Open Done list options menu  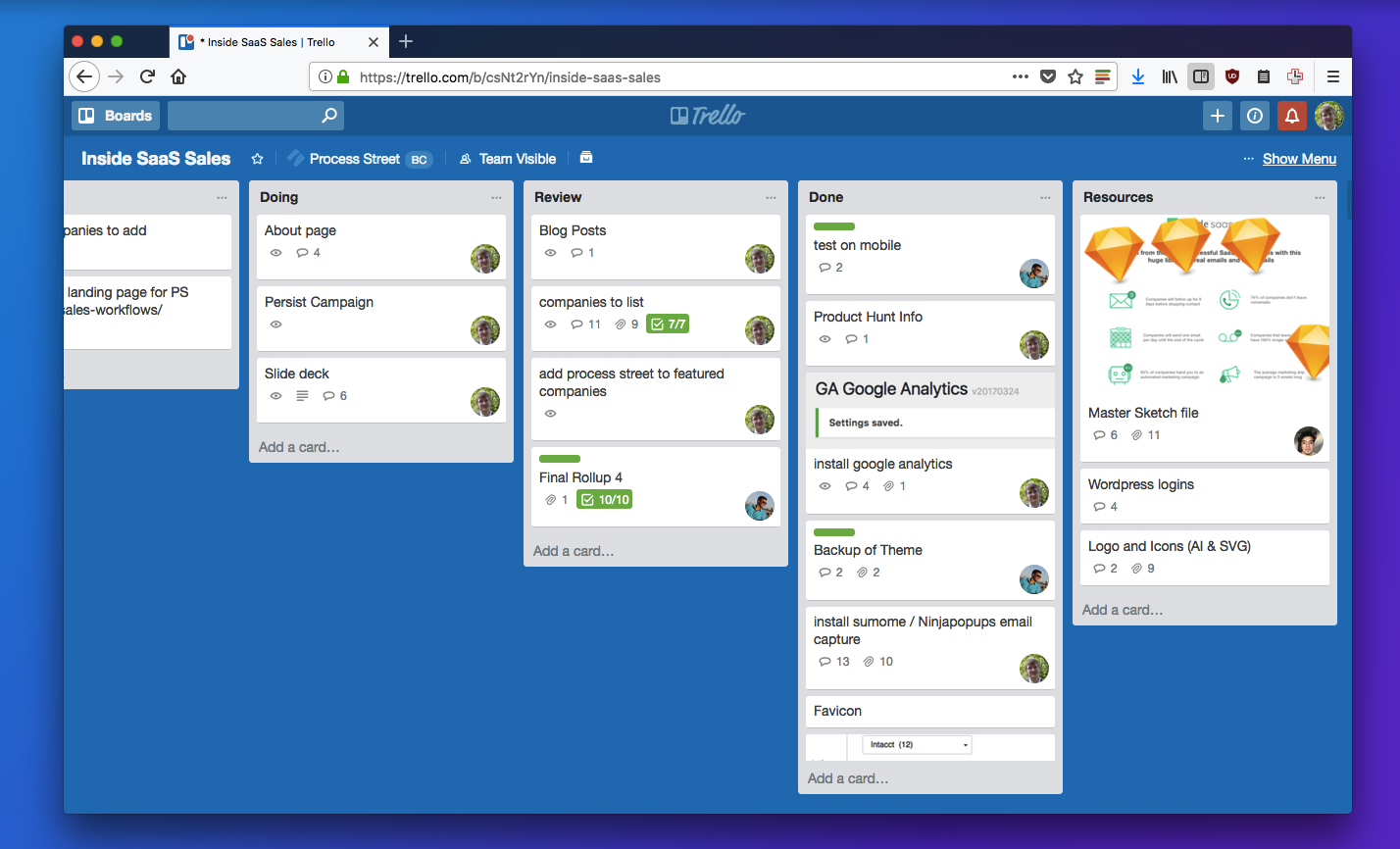(x=1045, y=198)
